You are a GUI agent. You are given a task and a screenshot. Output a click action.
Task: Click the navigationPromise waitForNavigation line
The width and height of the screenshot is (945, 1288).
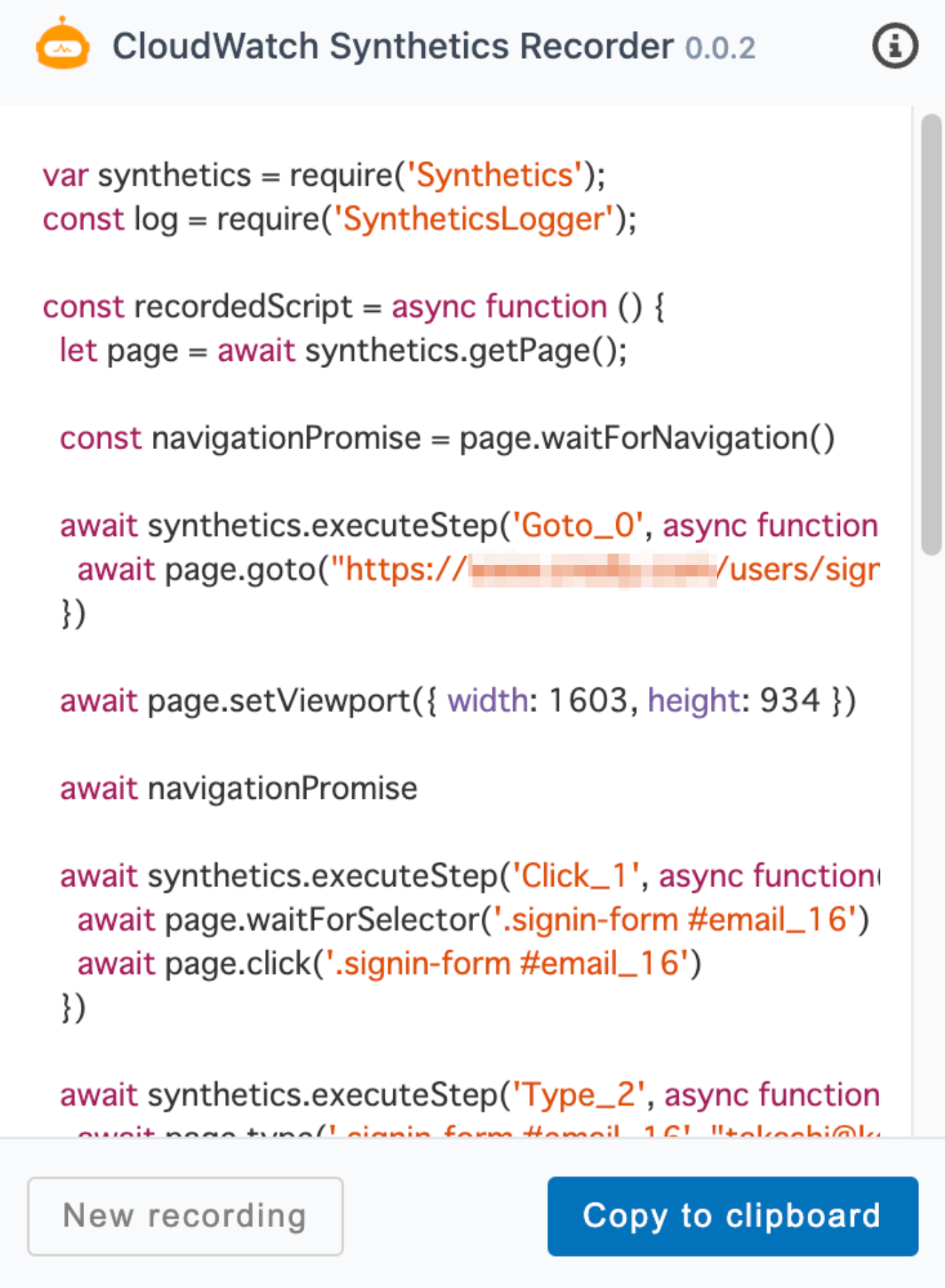click(447, 438)
